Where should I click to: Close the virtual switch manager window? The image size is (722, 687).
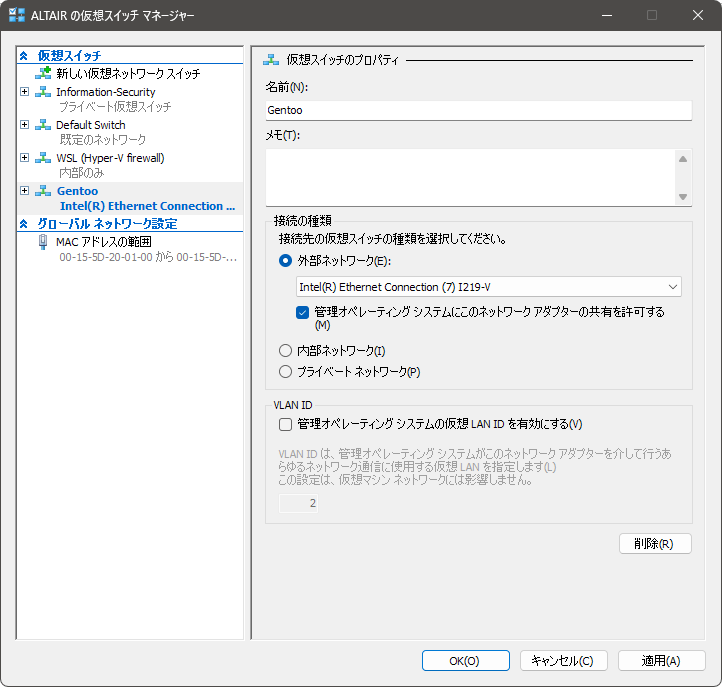pos(698,15)
